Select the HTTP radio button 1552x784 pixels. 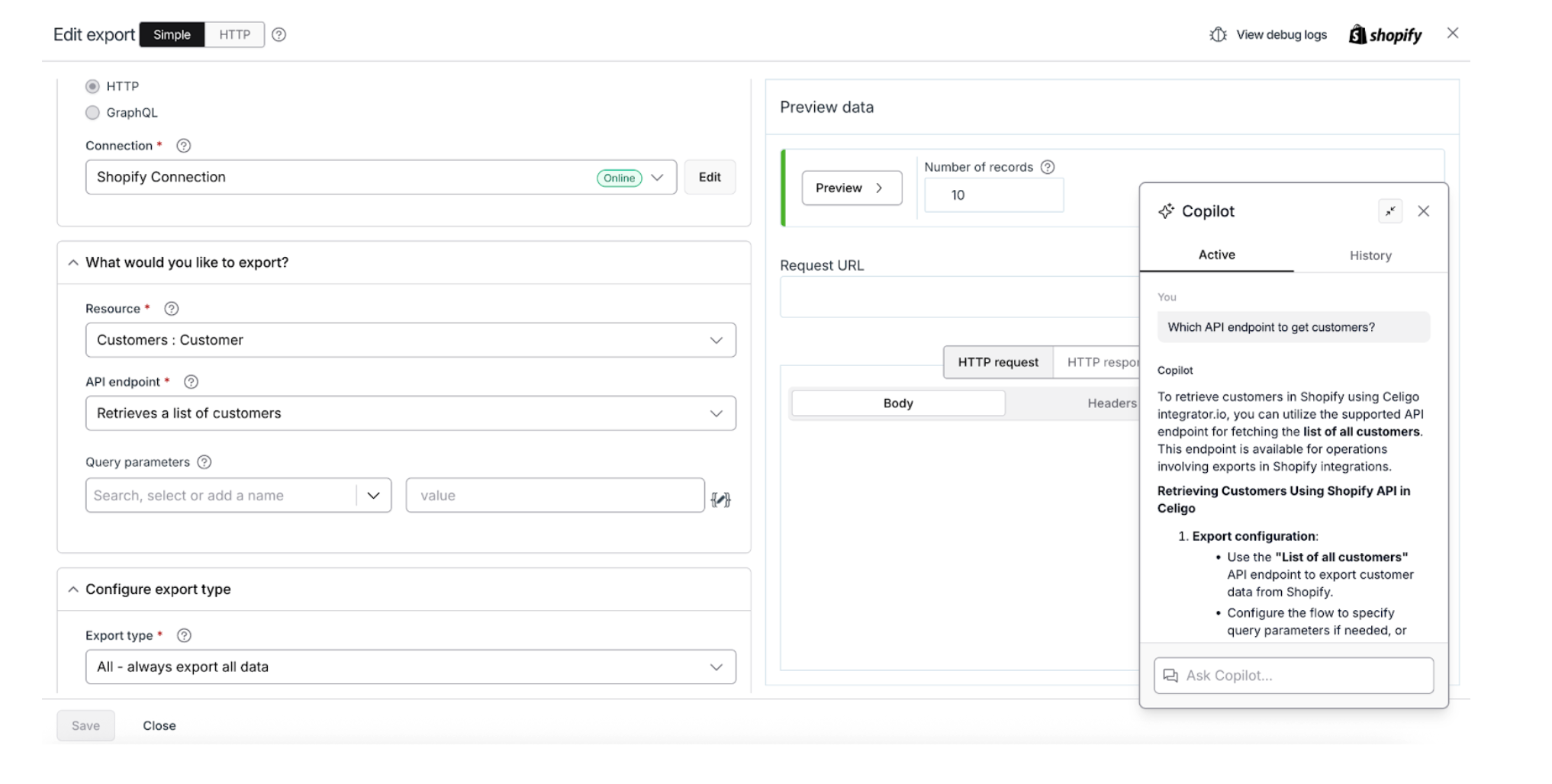[92, 86]
